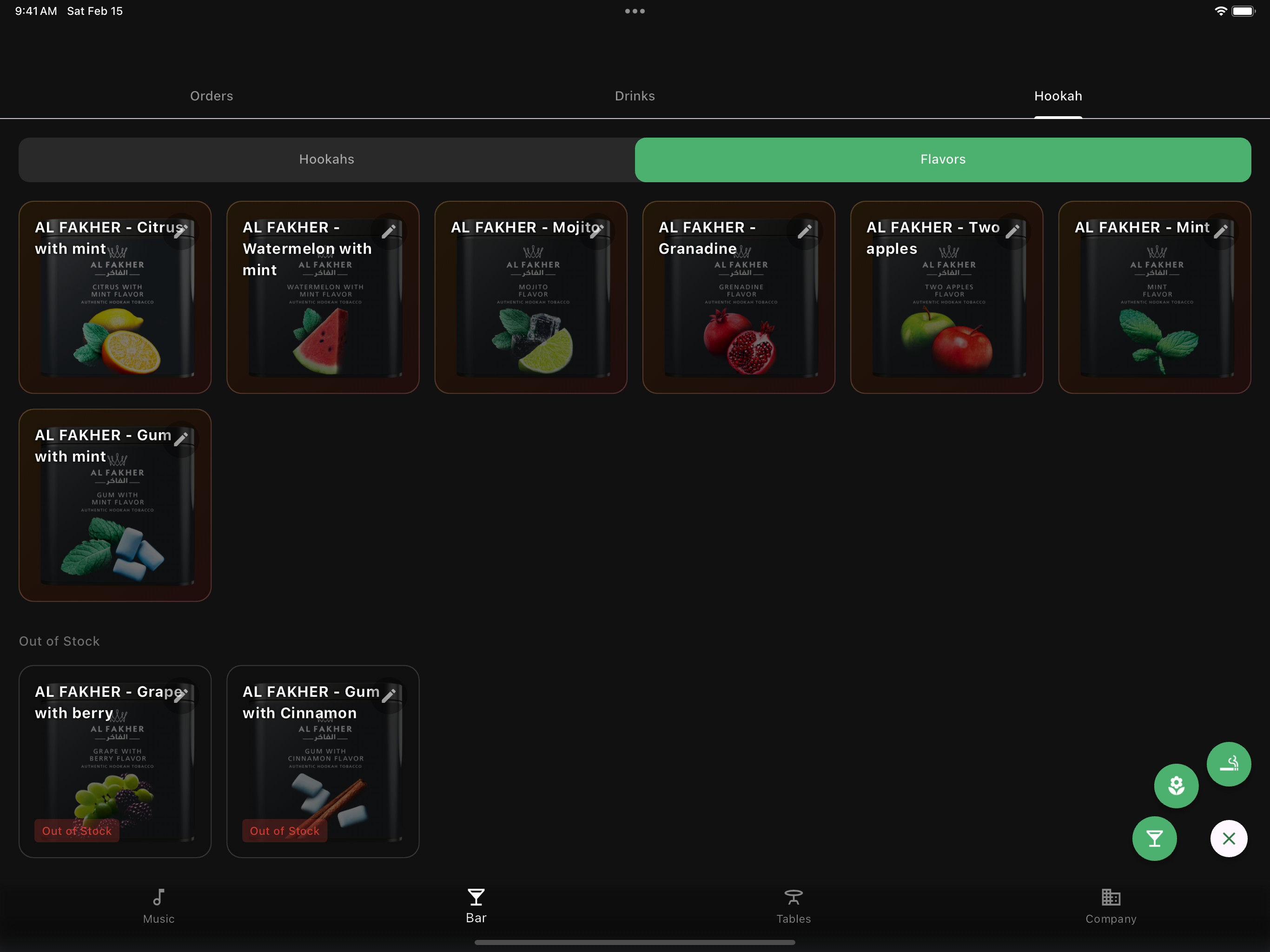Click pencil icon on Watermelon with mint card

[x=389, y=231]
